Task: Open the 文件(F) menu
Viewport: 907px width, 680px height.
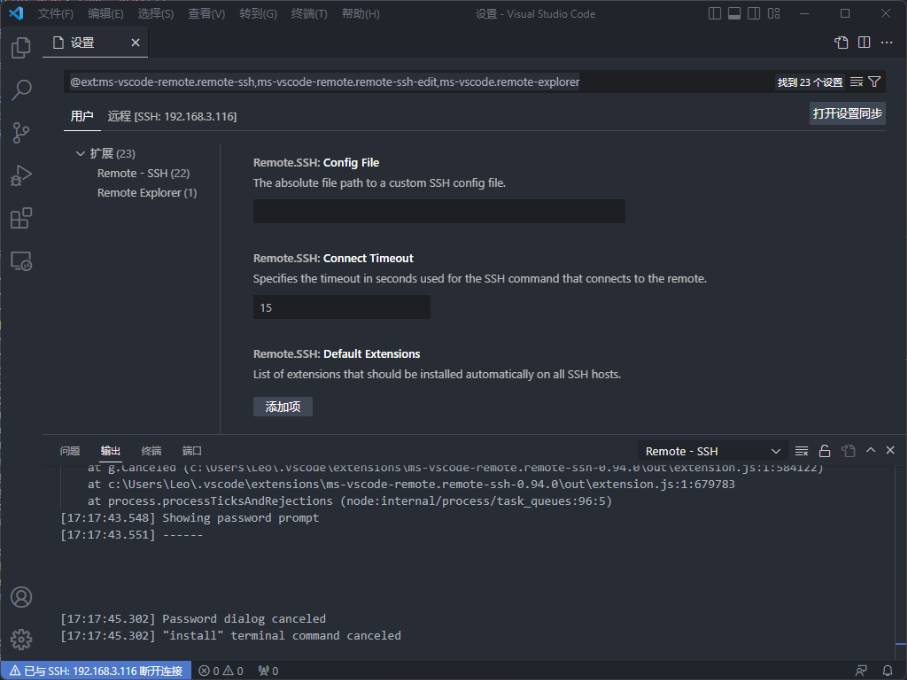Action: click(56, 14)
